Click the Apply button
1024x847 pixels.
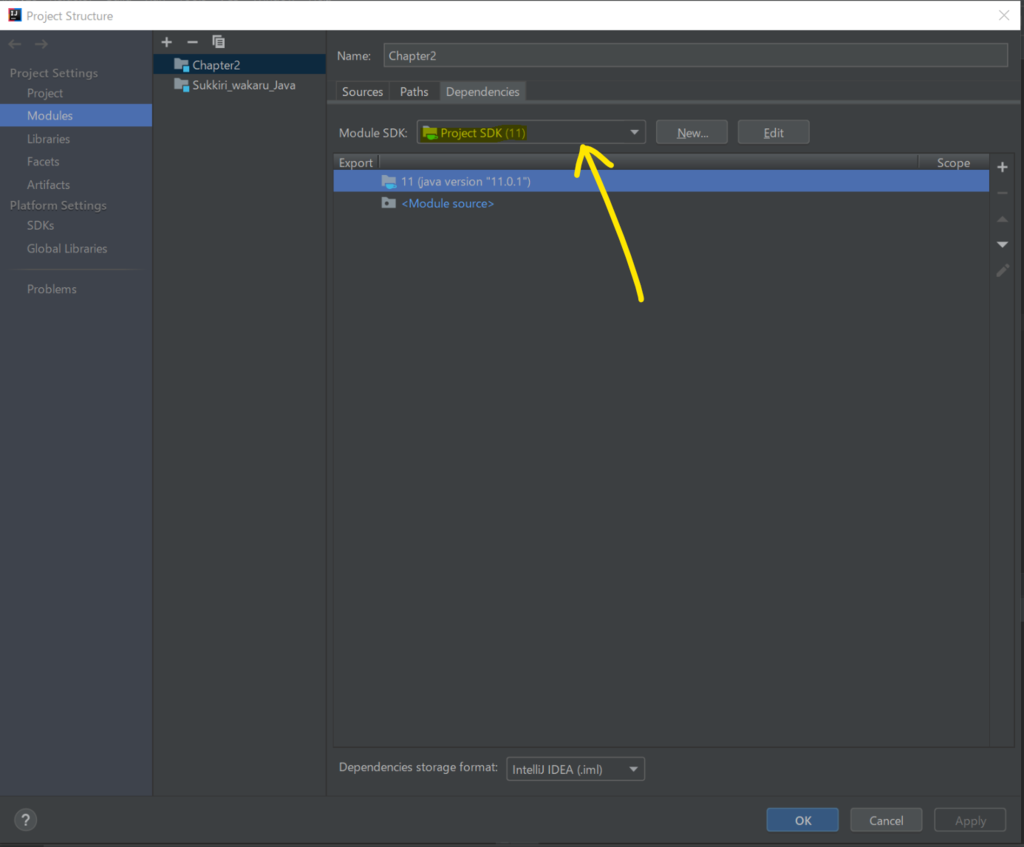pyautogui.click(x=970, y=820)
